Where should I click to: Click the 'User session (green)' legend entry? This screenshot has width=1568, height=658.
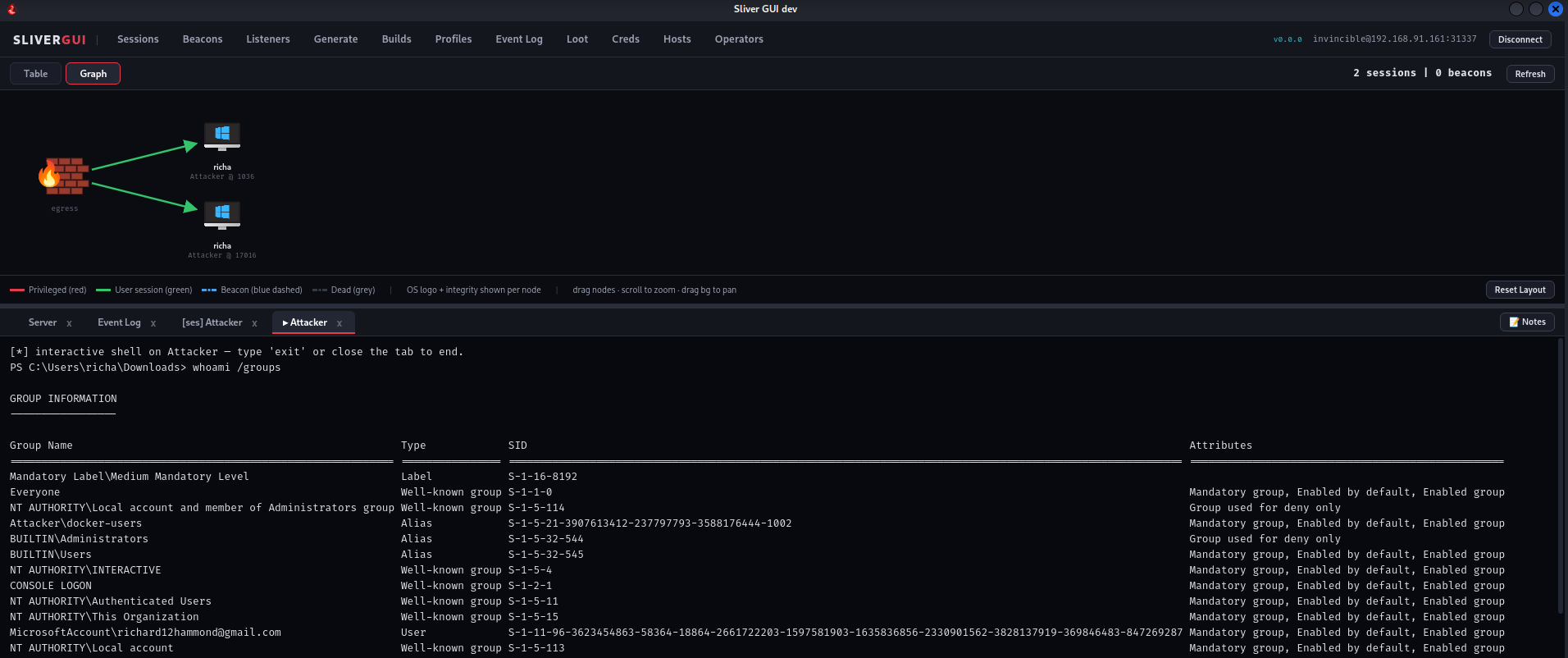point(144,290)
